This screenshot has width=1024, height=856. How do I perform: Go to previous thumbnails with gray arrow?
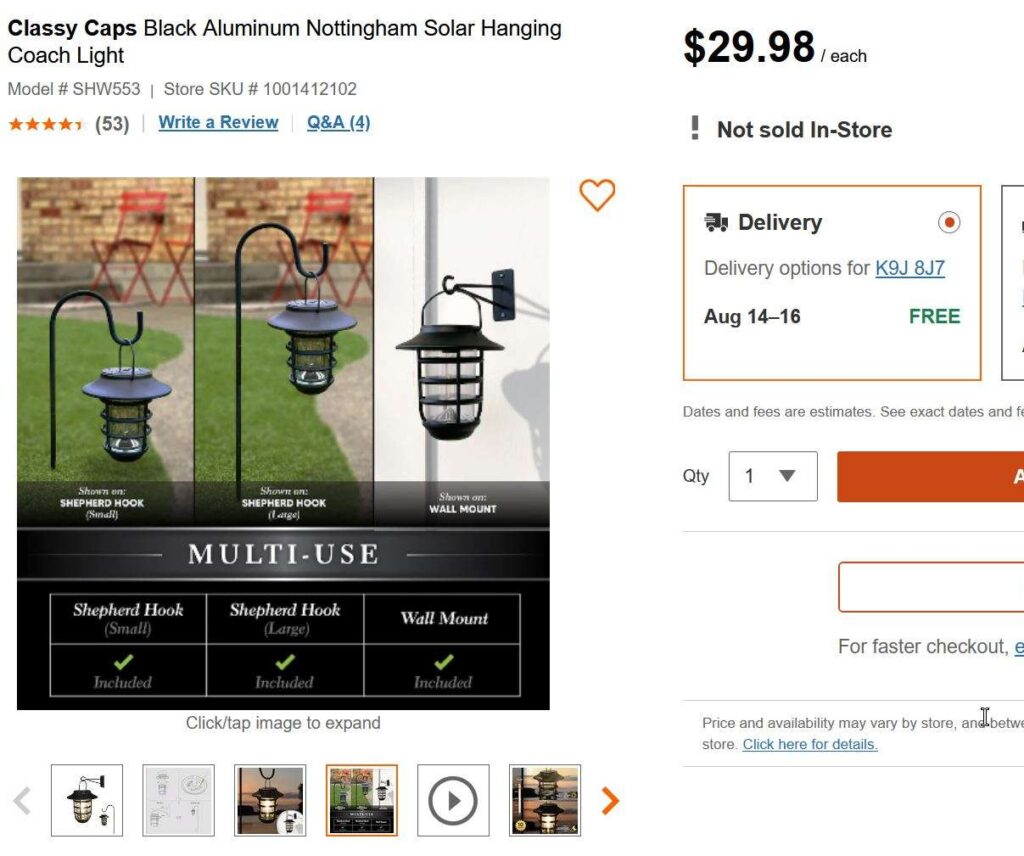[x=22, y=800]
